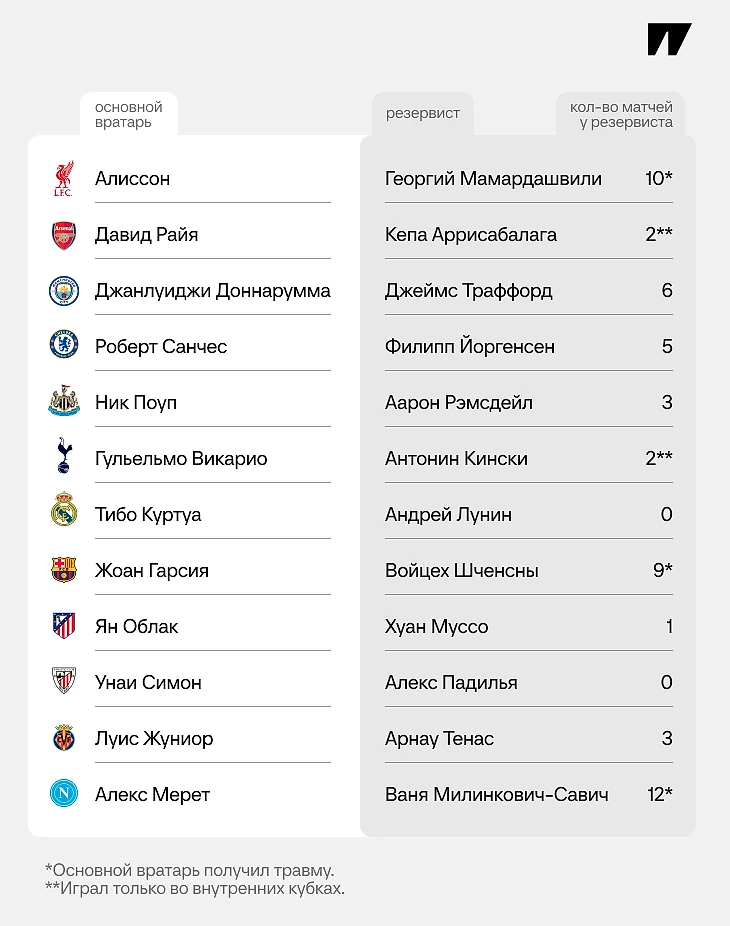The width and height of the screenshot is (730, 926).
Task: Click the name Джанлуиджи Доннарумма
Action: click(x=212, y=291)
